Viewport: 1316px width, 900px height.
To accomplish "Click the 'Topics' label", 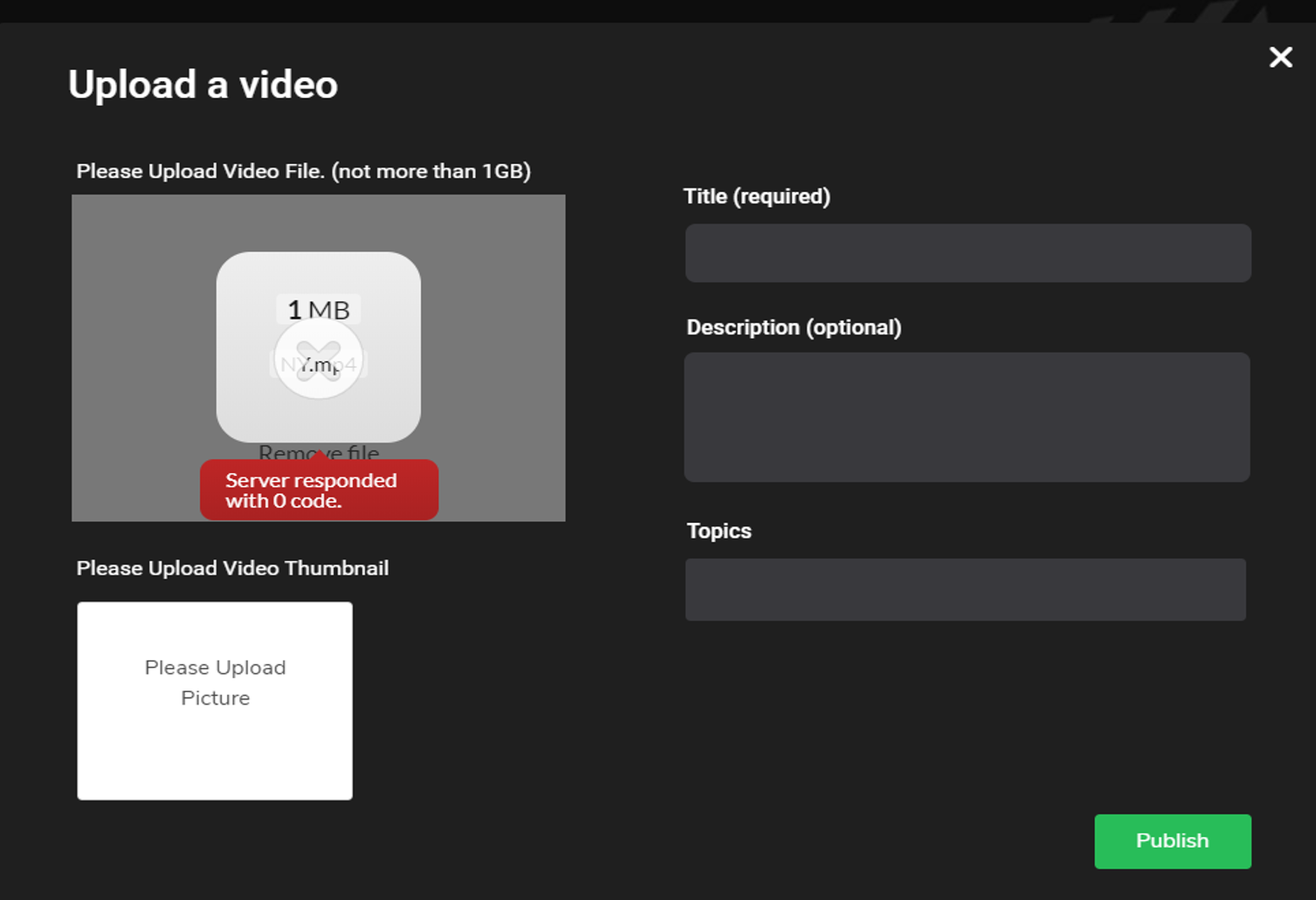I will [719, 531].
